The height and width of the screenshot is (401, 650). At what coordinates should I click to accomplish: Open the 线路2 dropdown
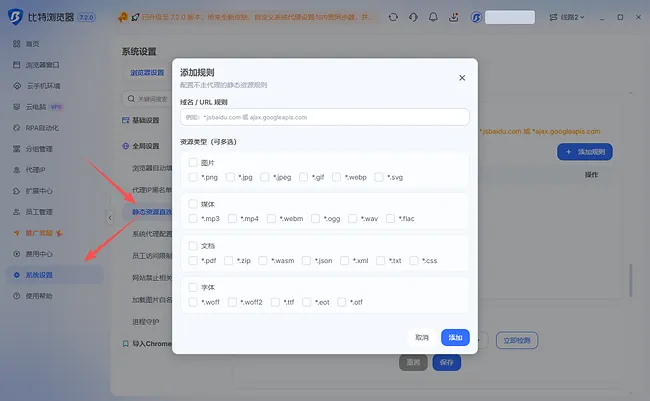[567, 17]
